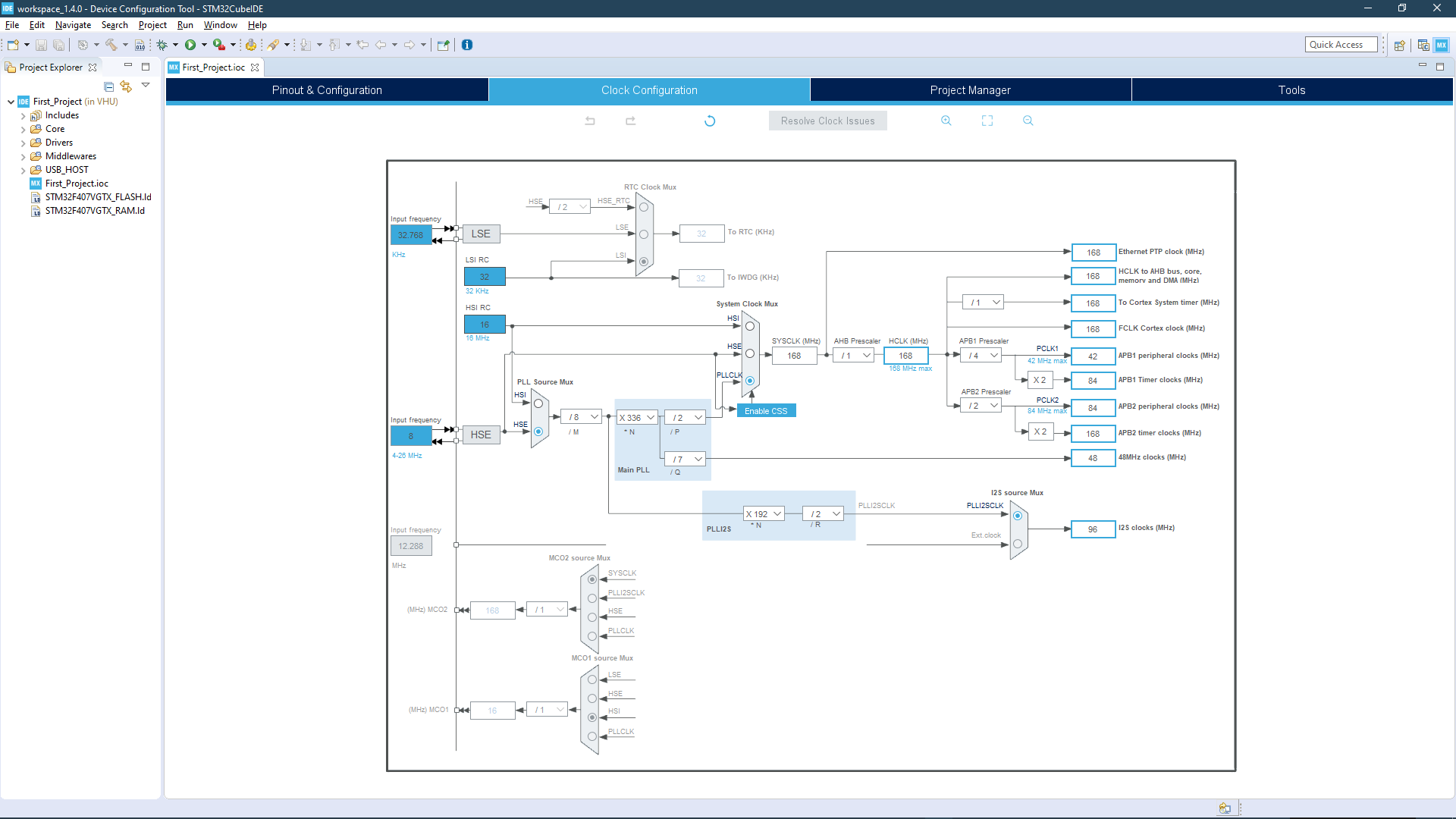Click the clock diagram zoom-in magnifier
Image resolution: width=1456 pixels, height=819 pixels.
(946, 121)
